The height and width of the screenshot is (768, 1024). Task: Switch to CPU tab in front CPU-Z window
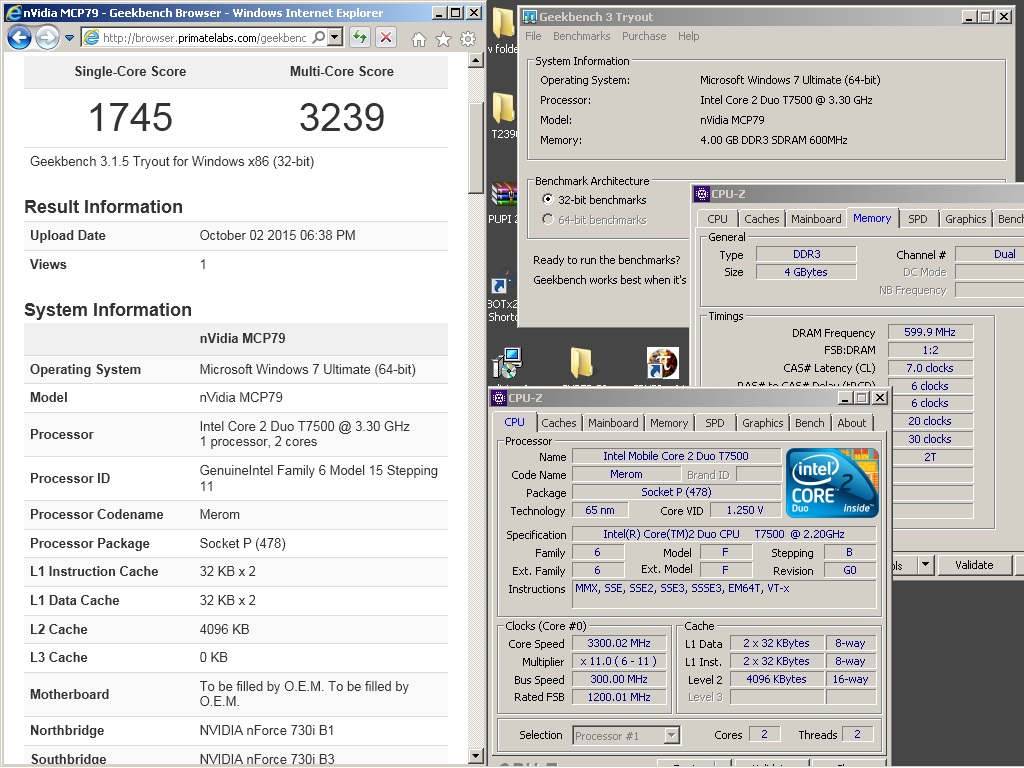[x=515, y=422]
